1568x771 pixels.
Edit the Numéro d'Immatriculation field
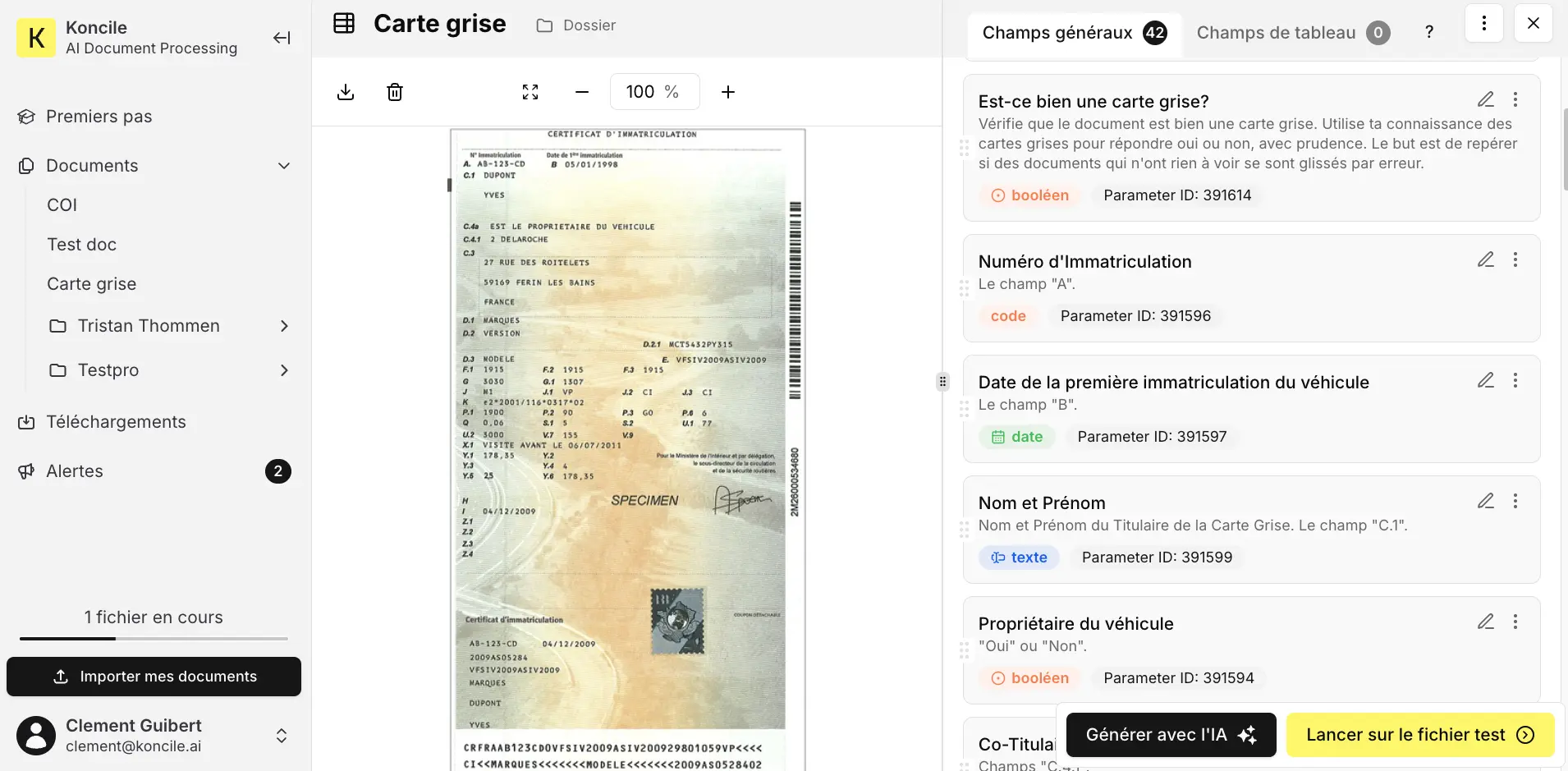[1486, 259]
